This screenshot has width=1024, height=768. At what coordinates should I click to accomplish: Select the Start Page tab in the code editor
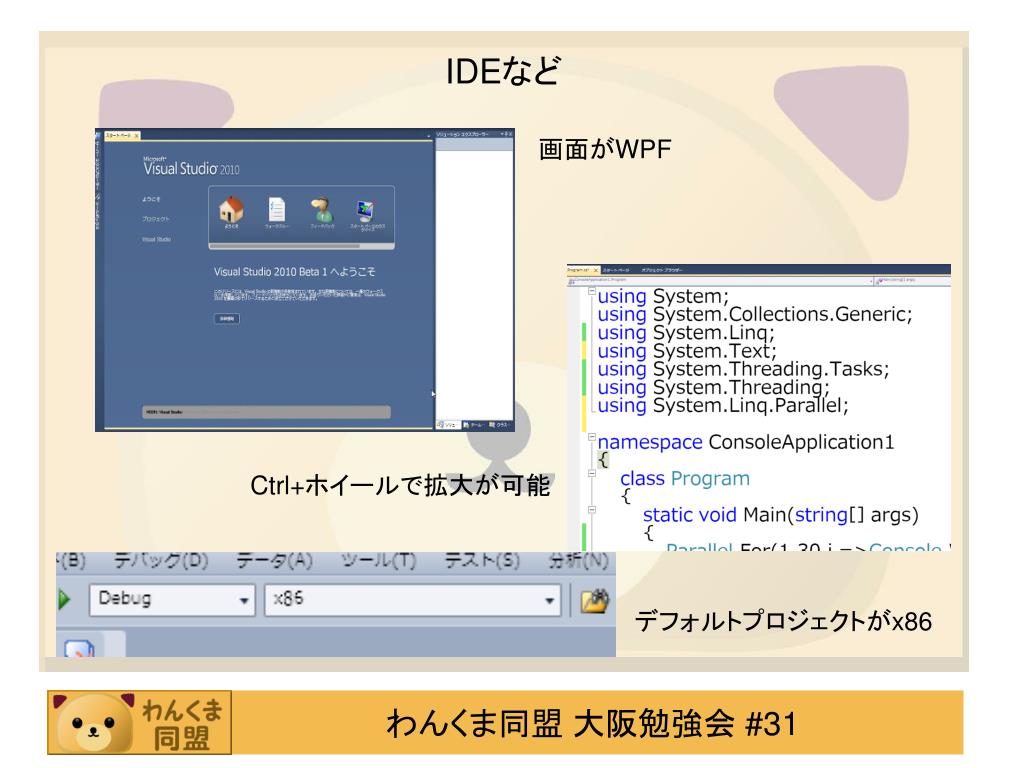(x=616, y=270)
